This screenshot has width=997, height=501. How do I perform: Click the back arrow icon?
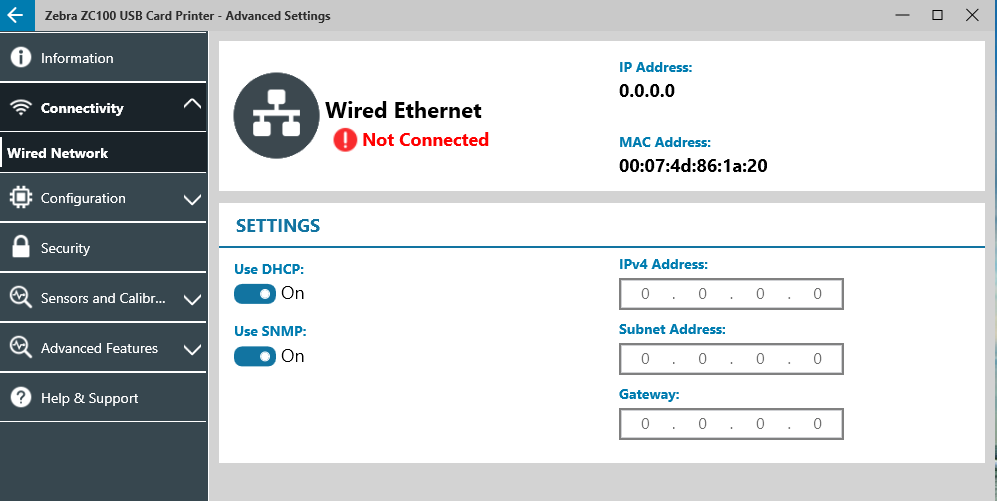click(x=16, y=15)
